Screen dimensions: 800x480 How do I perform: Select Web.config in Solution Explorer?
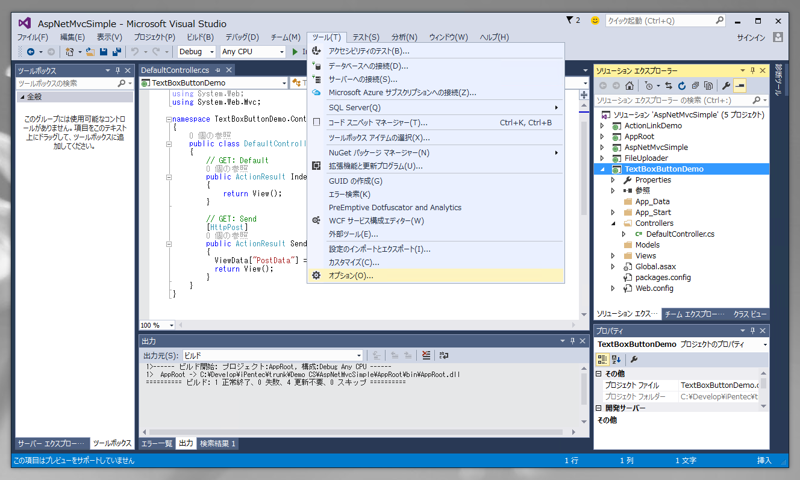tap(654, 288)
